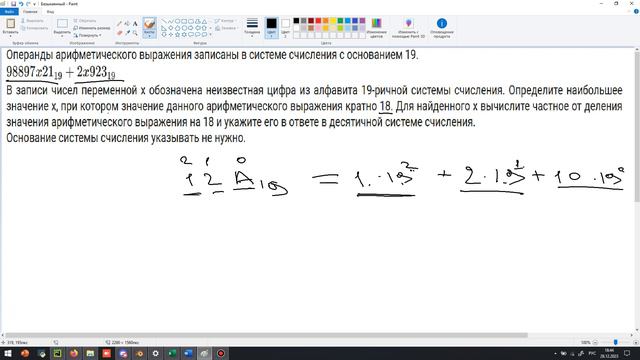Click the zoom out minus button
Viewport: 640px width, 360px height.
tap(595, 342)
